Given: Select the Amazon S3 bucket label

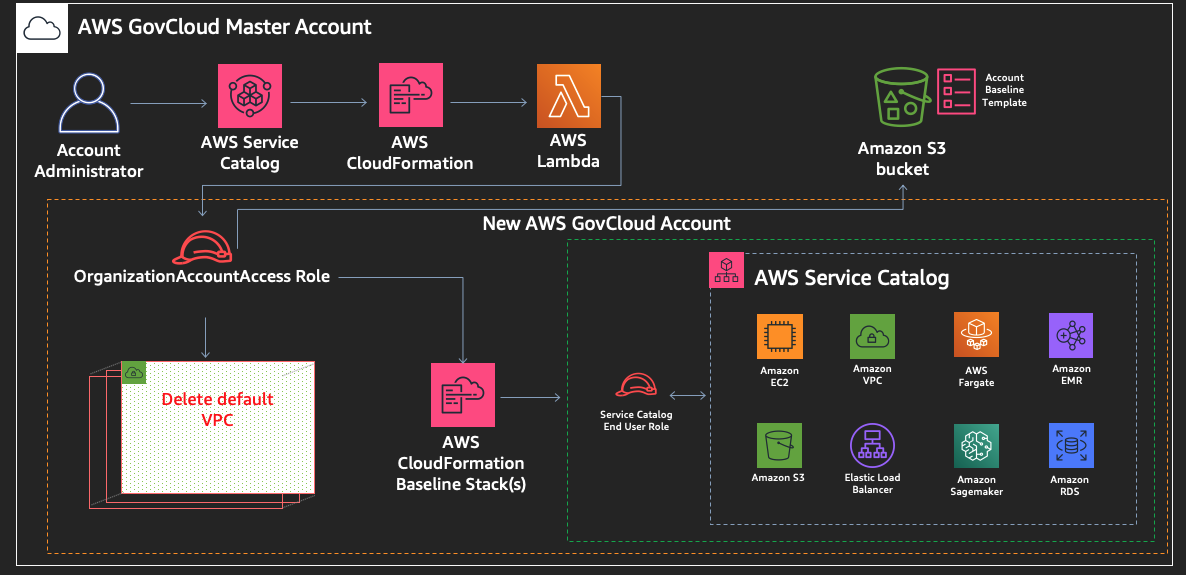Looking at the screenshot, I should 902,159.
